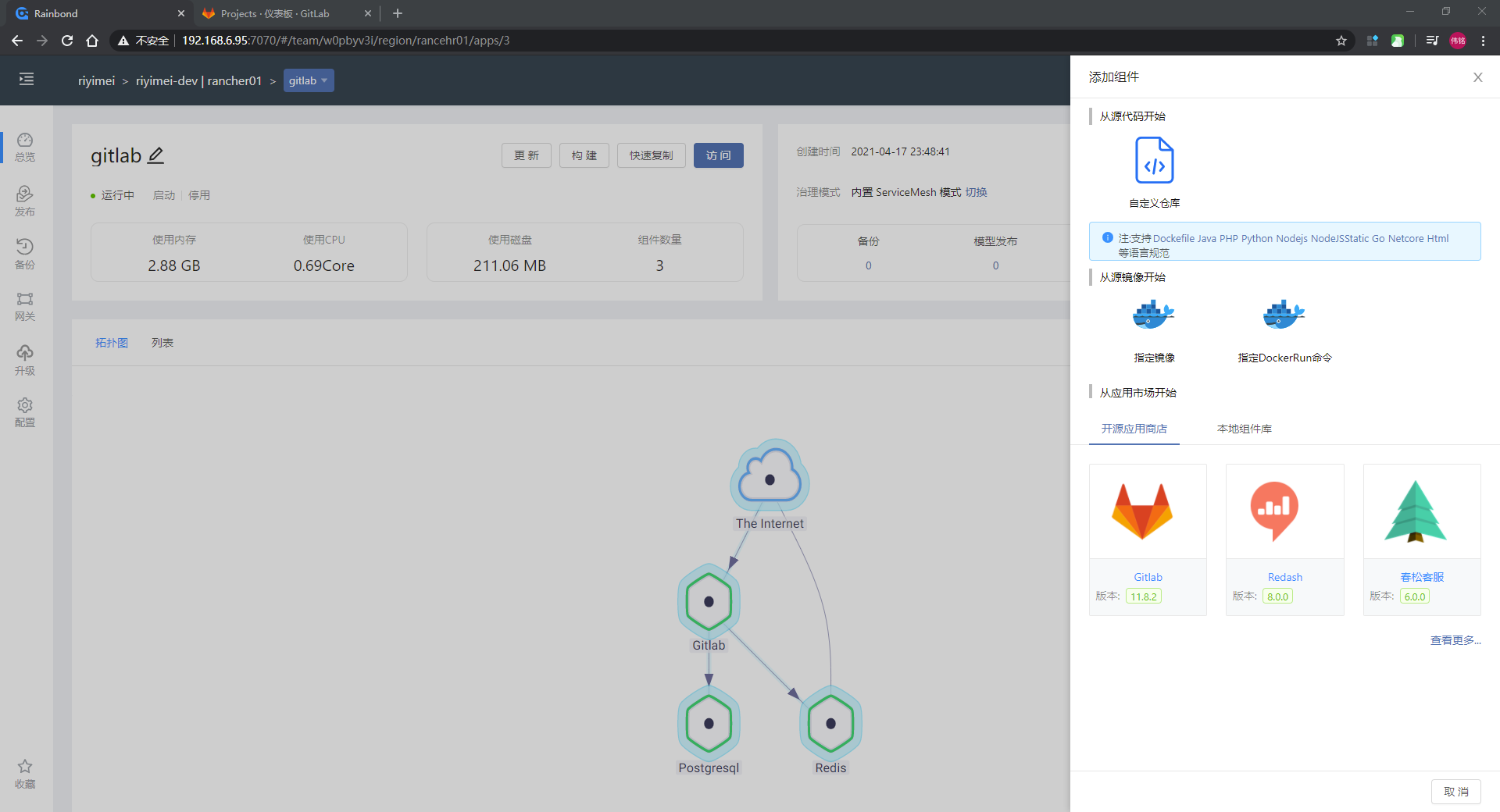The image size is (1500, 812).
Task: Close the Rainbond browser tab
Action: click(181, 13)
